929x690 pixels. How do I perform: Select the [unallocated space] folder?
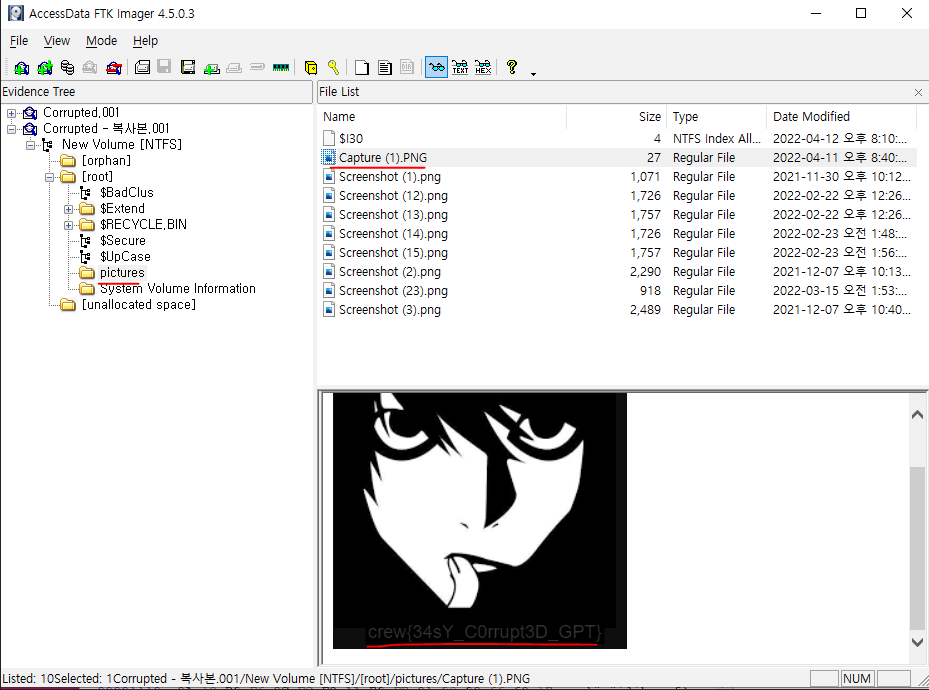139,304
